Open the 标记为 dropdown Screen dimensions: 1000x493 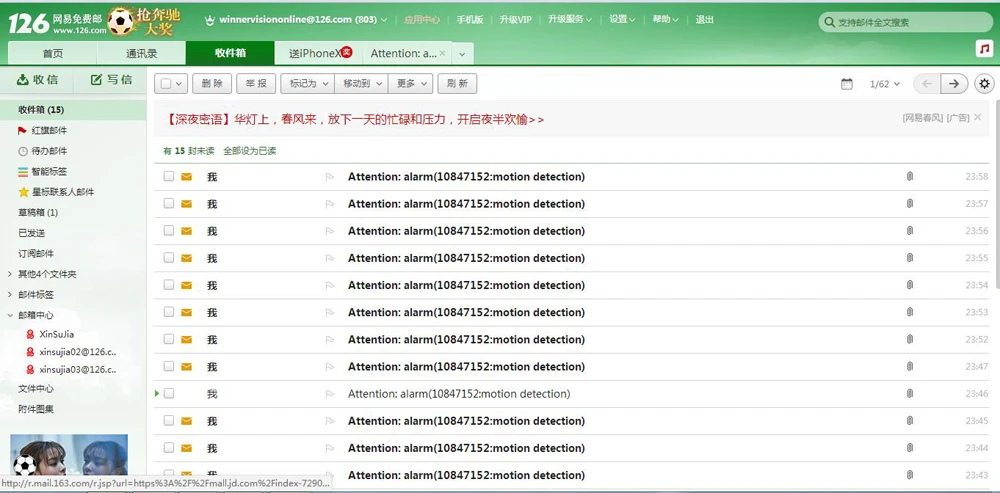[x=307, y=84]
